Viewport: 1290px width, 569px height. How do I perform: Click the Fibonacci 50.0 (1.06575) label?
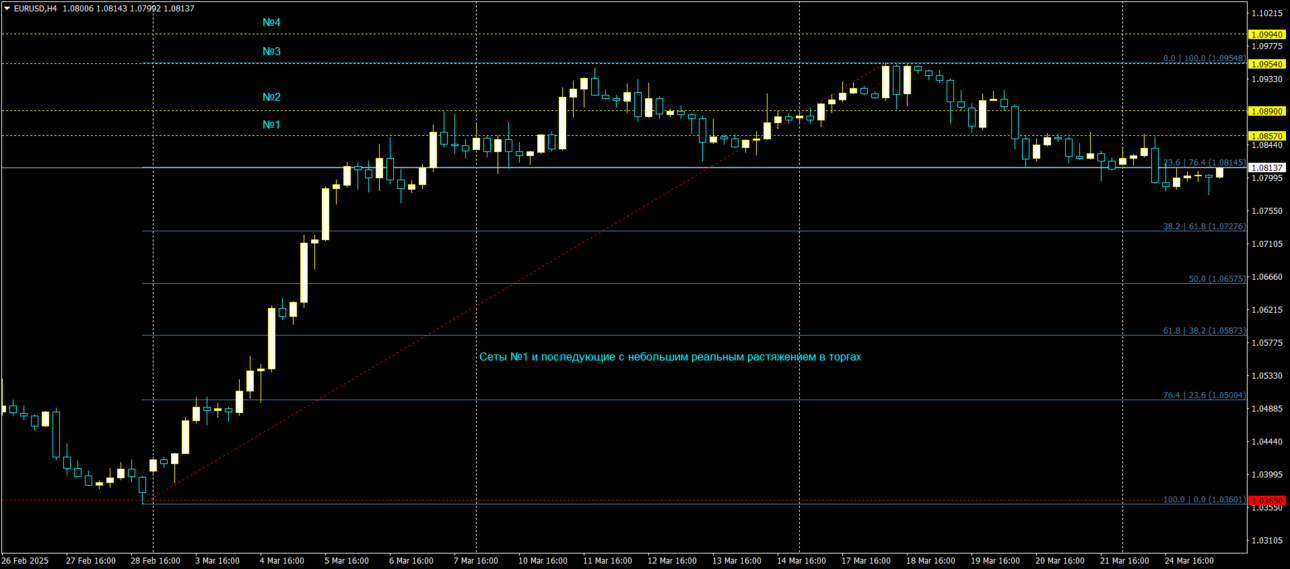(x=1217, y=279)
